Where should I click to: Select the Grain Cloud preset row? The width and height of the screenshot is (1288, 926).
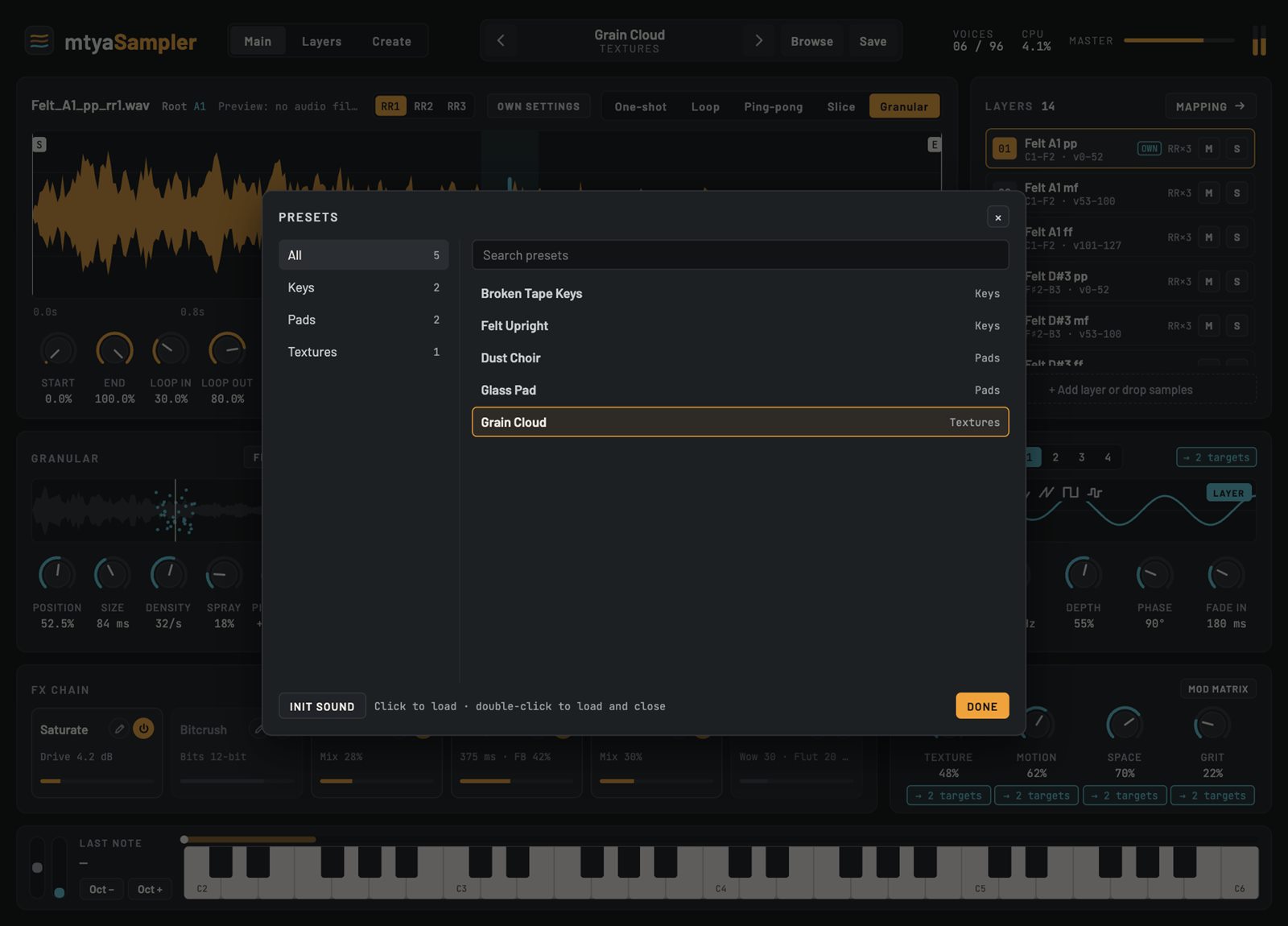(x=740, y=422)
